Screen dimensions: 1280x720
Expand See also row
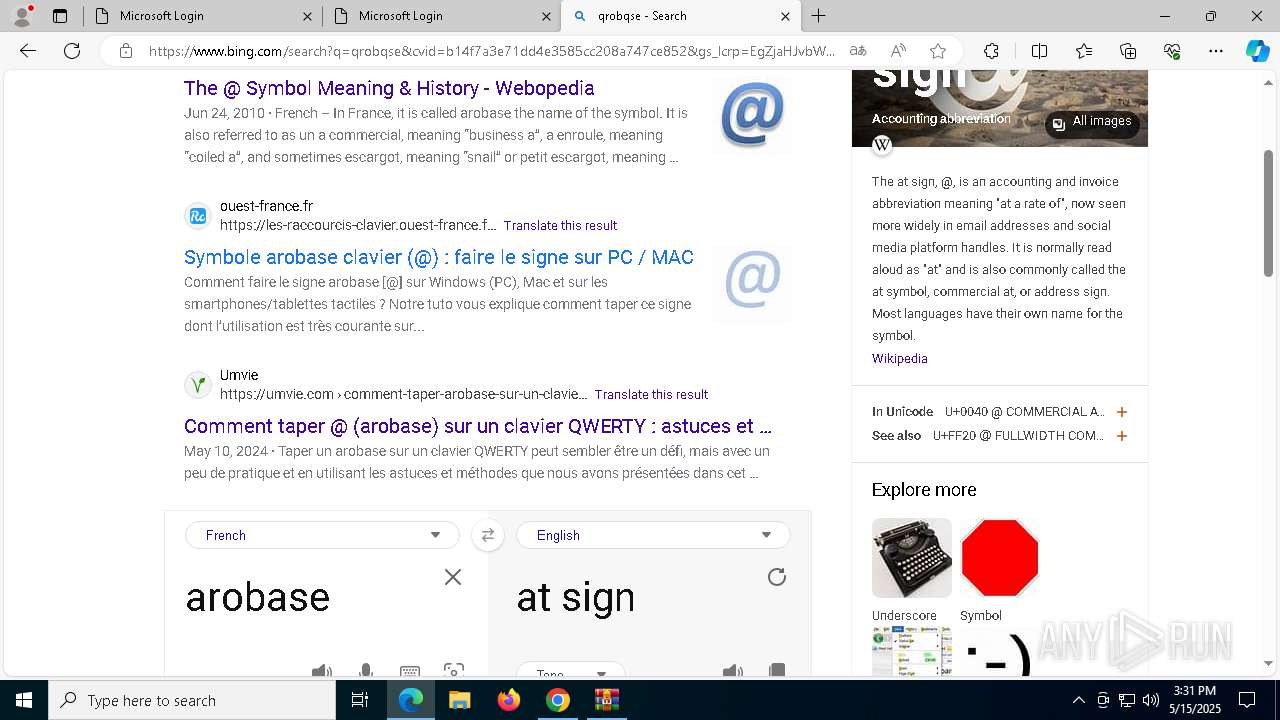(1122, 436)
